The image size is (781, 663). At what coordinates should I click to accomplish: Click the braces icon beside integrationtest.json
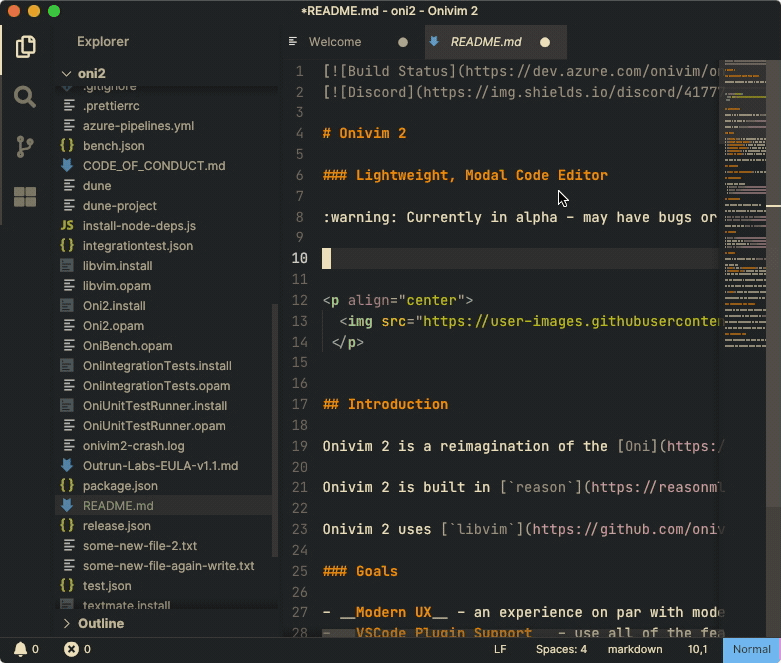coord(67,246)
